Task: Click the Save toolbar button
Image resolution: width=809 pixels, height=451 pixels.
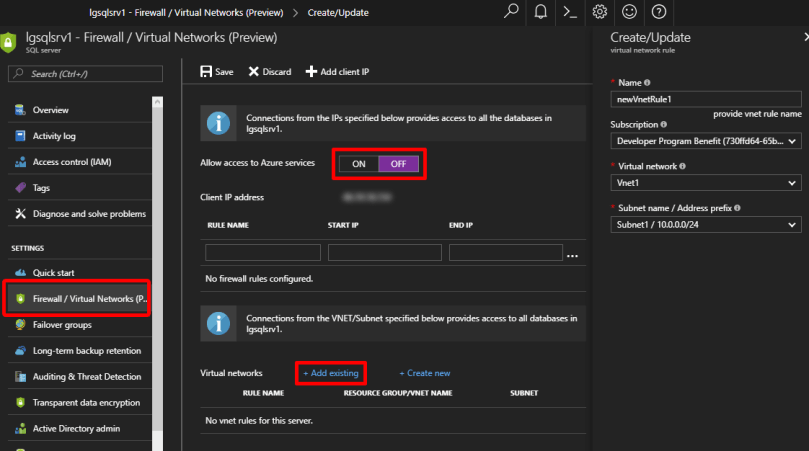Action: tap(217, 72)
